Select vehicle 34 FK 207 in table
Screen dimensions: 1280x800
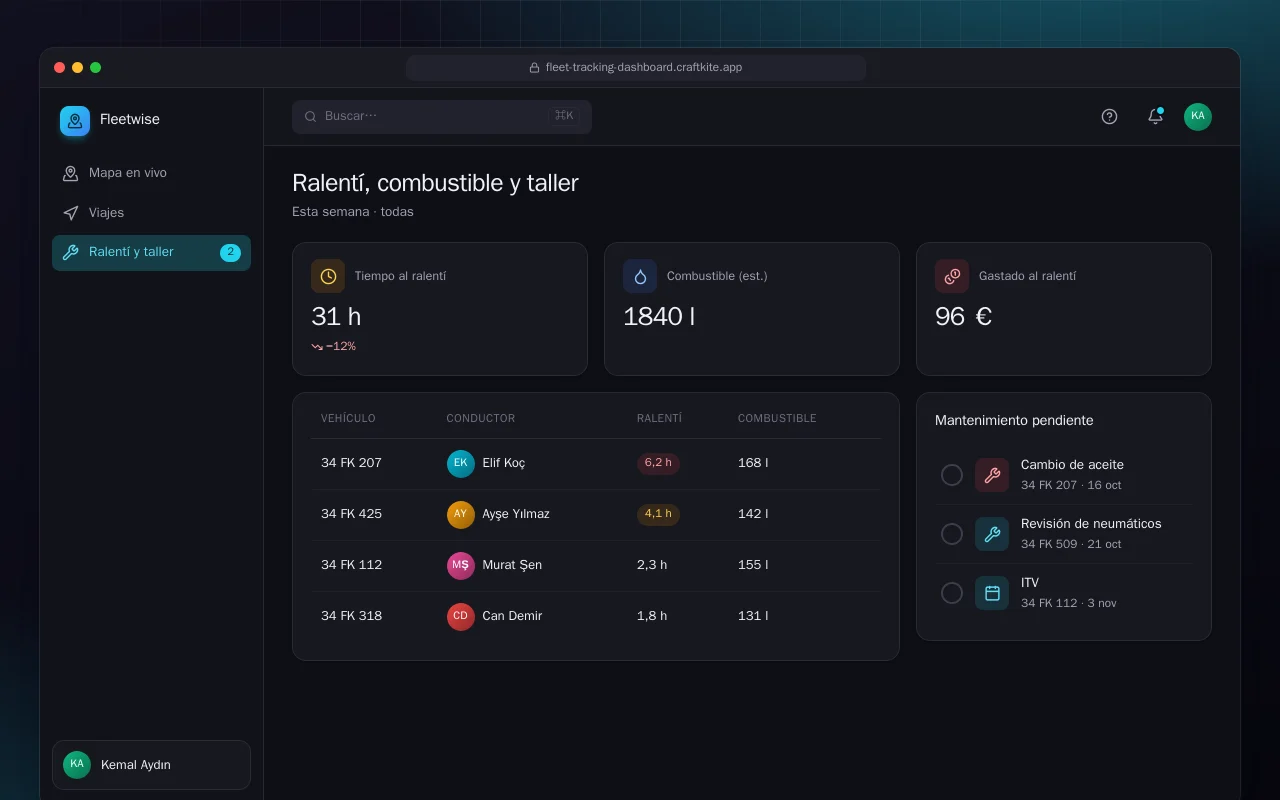[x=351, y=463]
